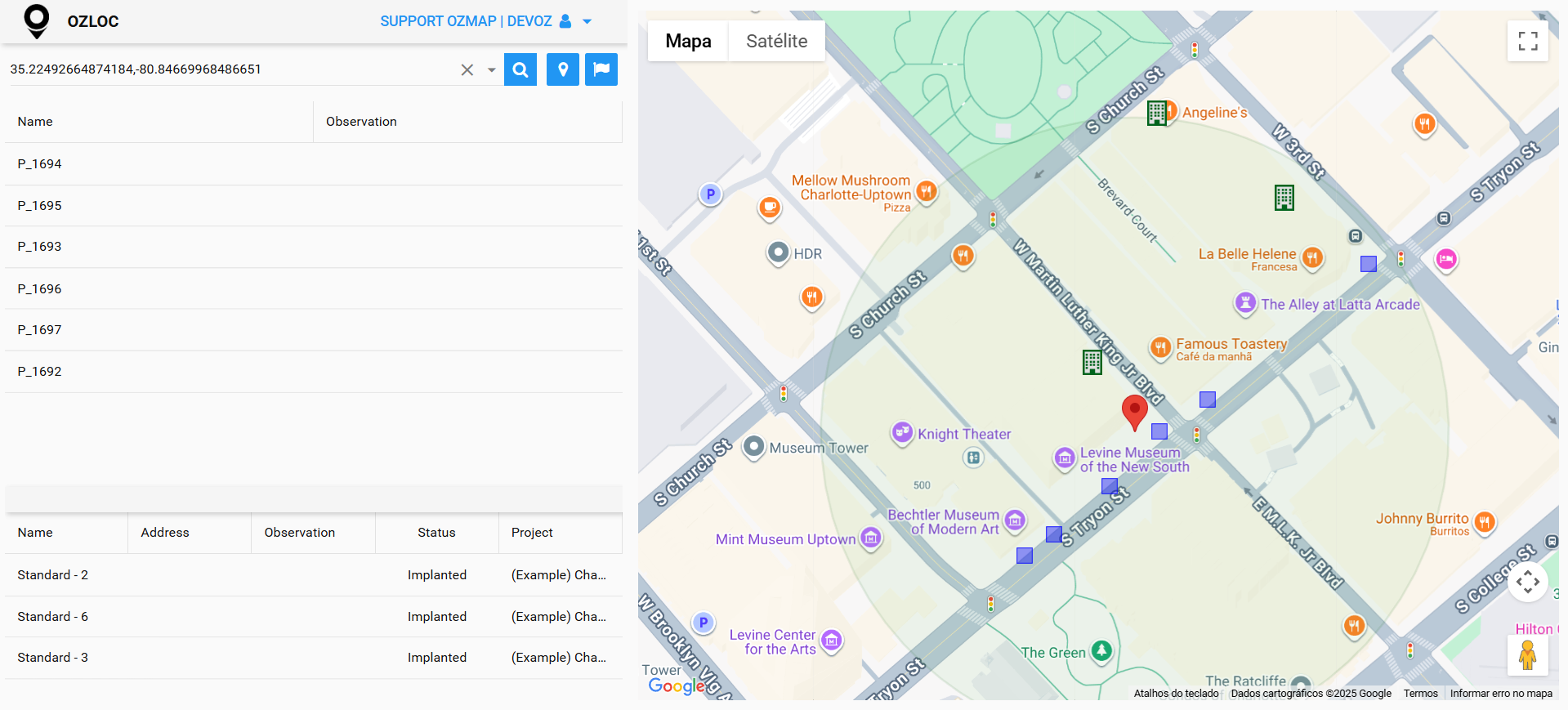Click Mint Museum Uptown icon

(x=871, y=538)
